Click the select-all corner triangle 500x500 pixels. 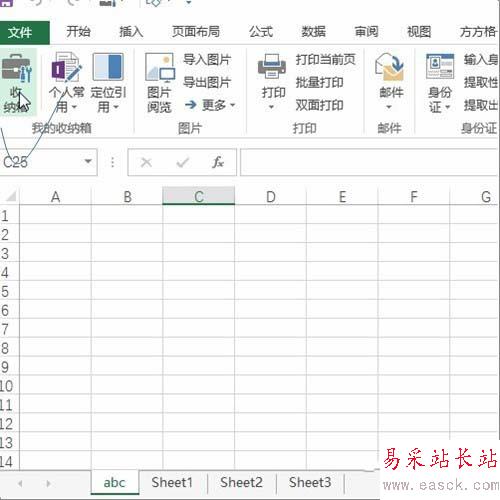coord(11,196)
